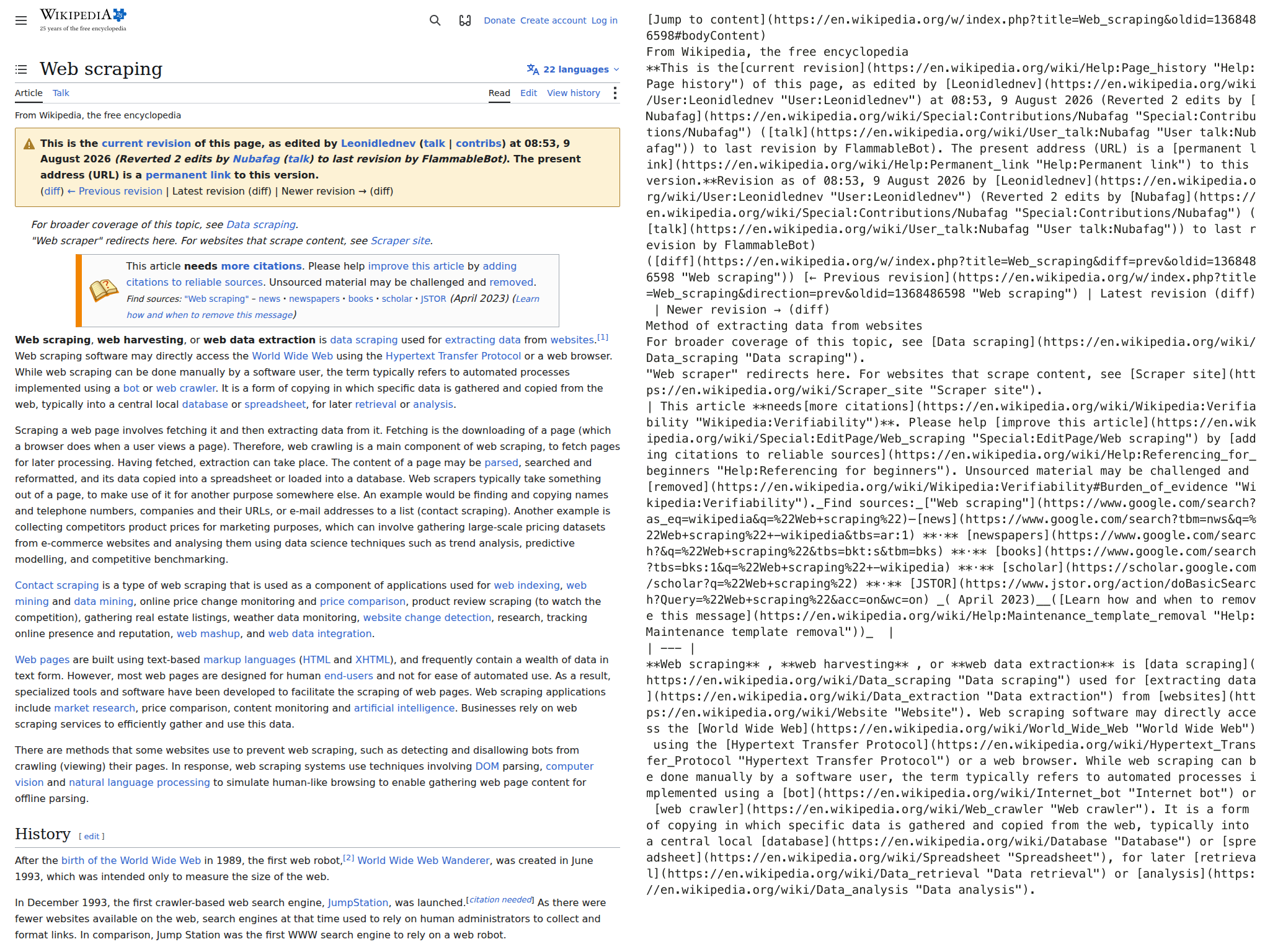Click footnote reference [1]

(x=603, y=337)
